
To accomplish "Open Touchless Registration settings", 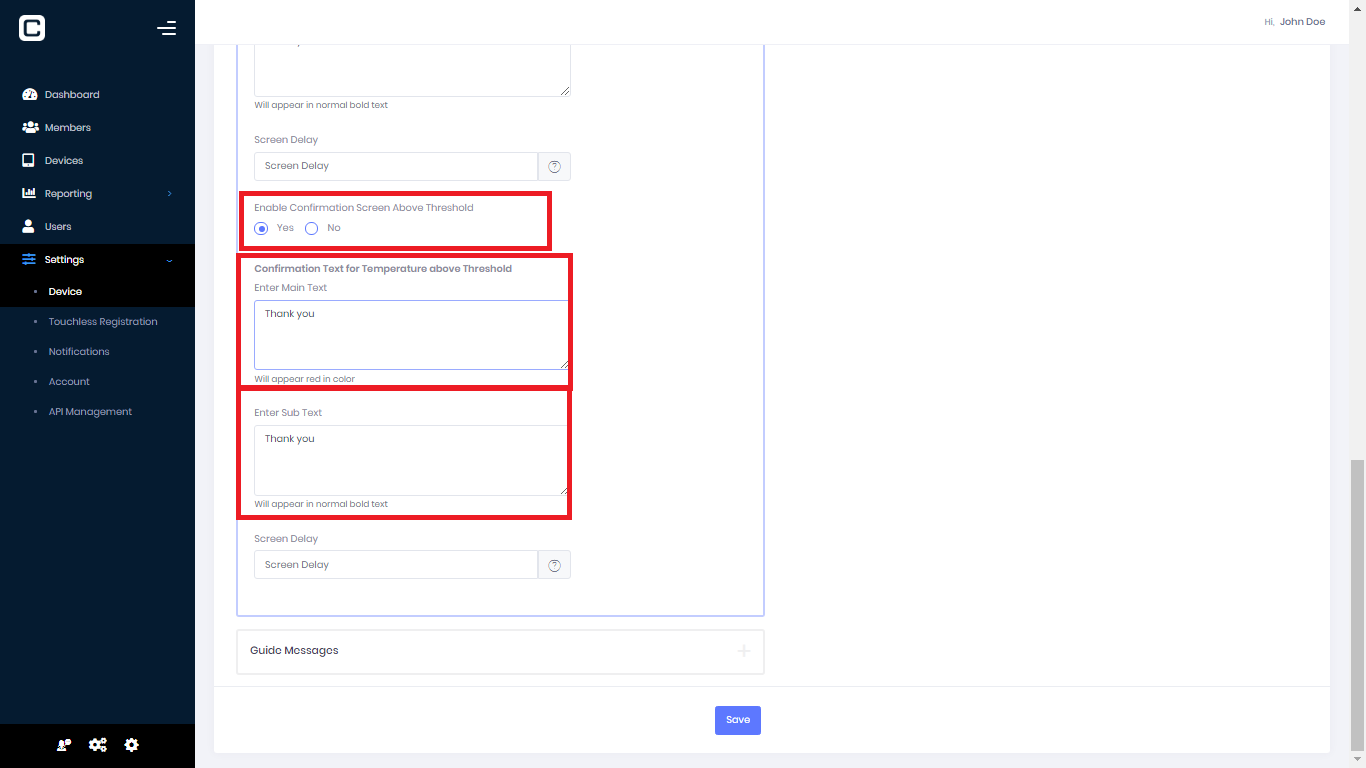I will pyautogui.click(x=103, y=321).
